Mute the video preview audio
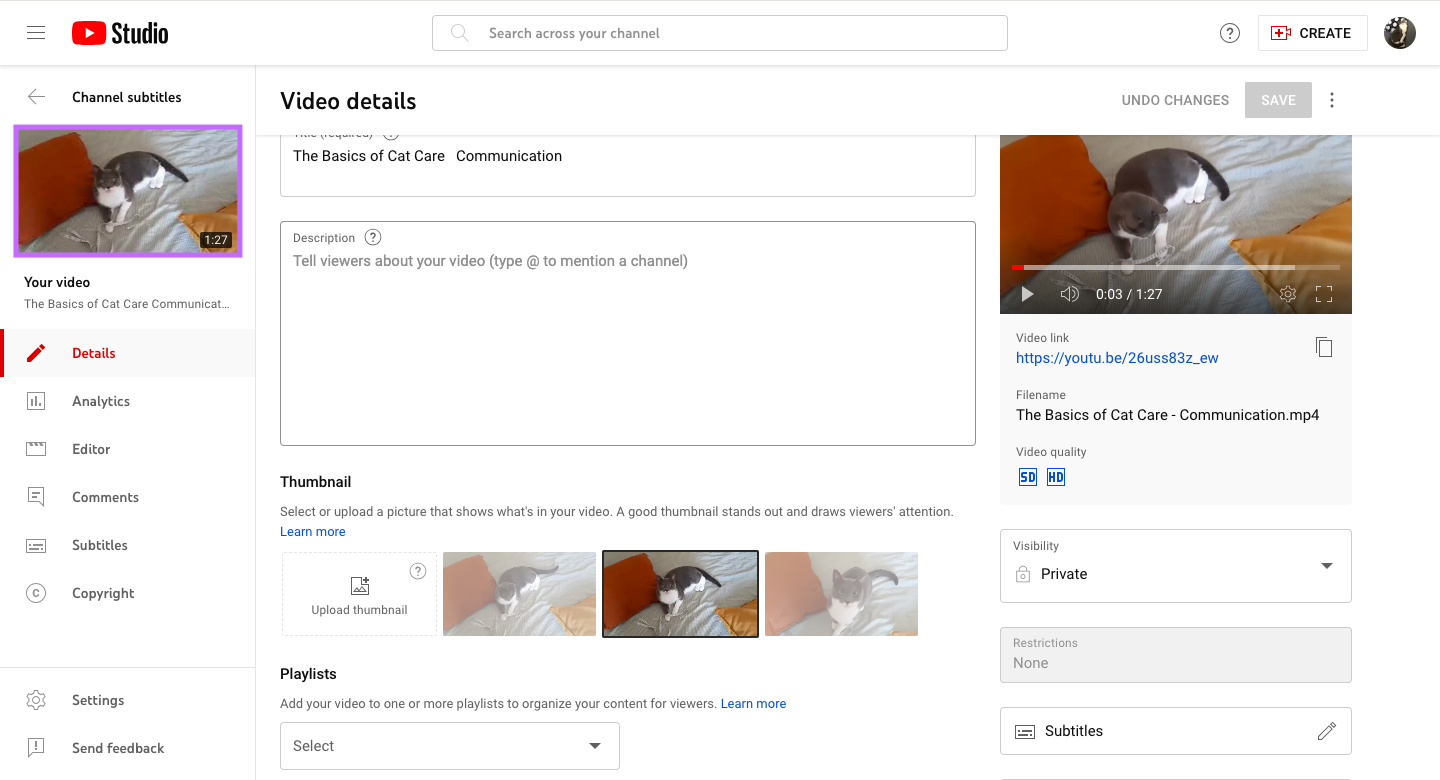 pyautogui.click(x=1069, y=293)
